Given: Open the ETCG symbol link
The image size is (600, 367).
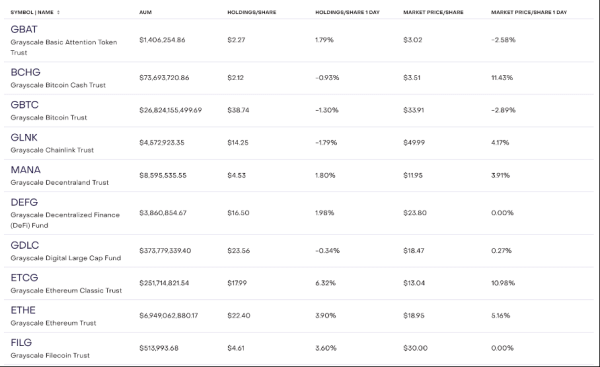Looking at the screenshot, I should click(24, 278).
